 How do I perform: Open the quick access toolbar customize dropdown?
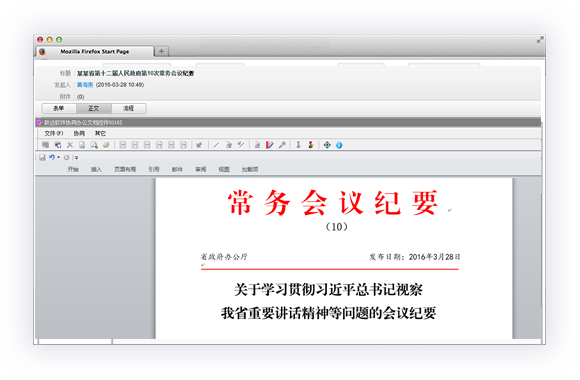(77, 158)
